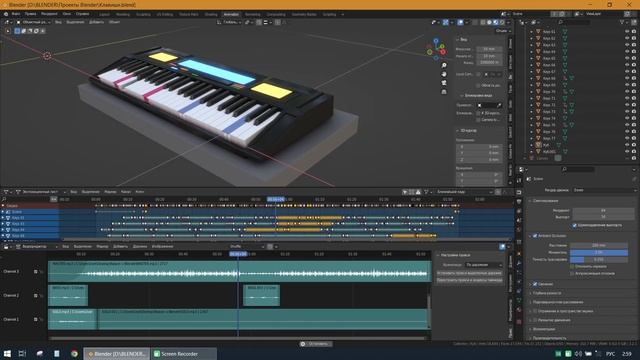Viewport: 640px width, 360px height.
Task: Click the sequencer playhead frame marker
Action: [x=238, y=254]
